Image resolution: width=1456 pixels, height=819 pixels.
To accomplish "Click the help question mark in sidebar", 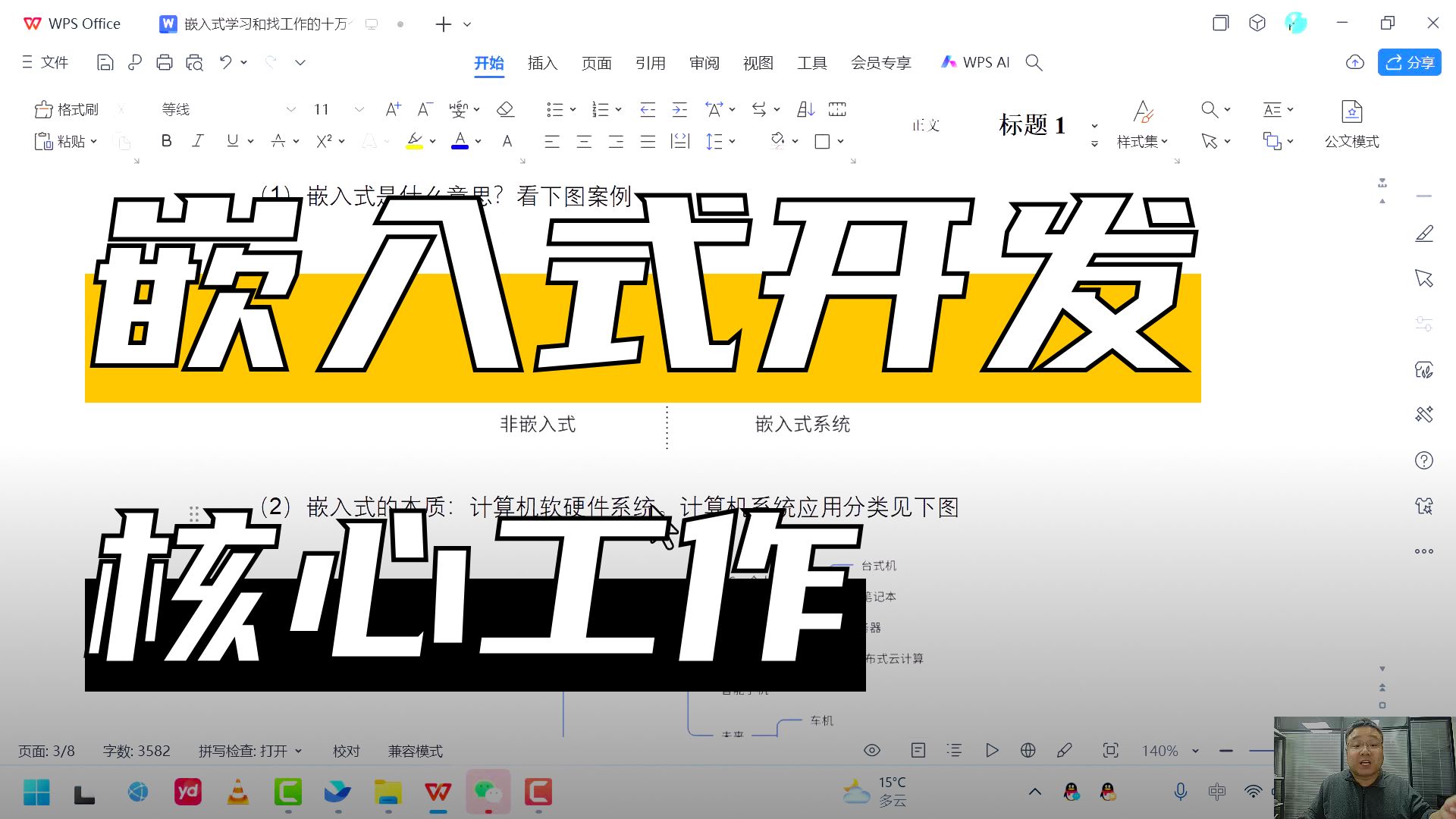I will click(1424, 460).
